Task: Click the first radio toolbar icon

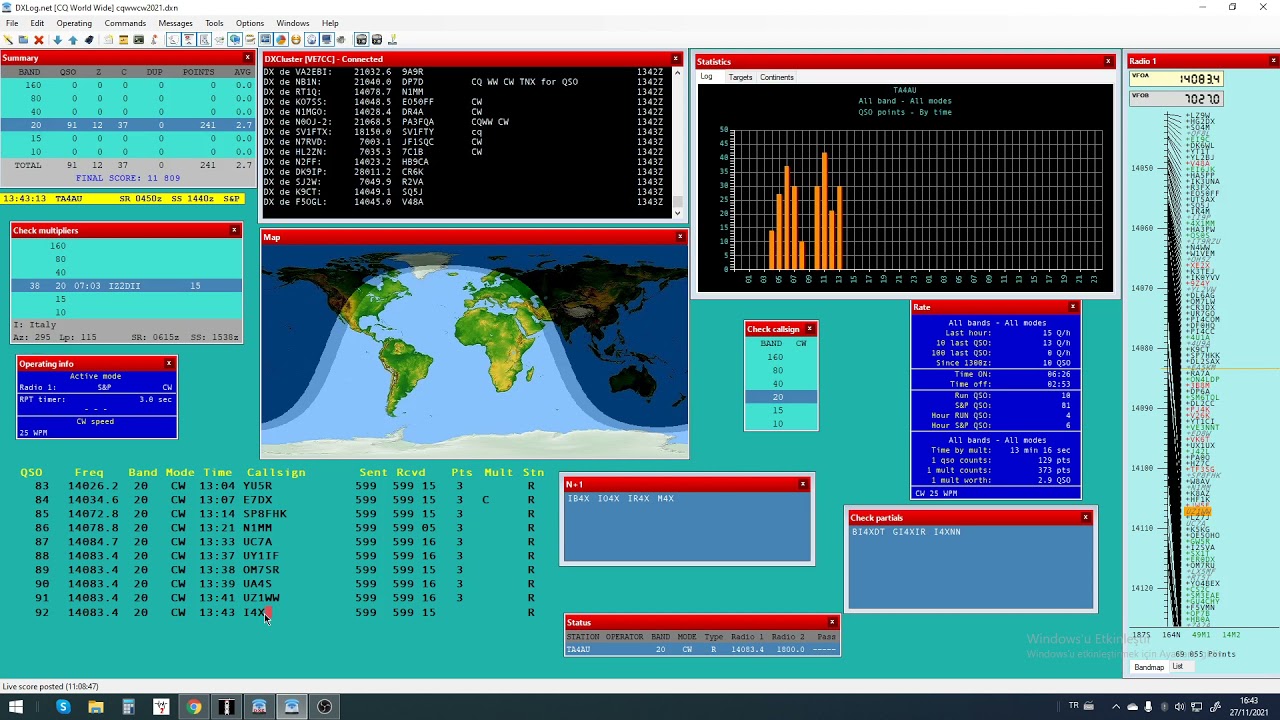Action: [361, 40]
